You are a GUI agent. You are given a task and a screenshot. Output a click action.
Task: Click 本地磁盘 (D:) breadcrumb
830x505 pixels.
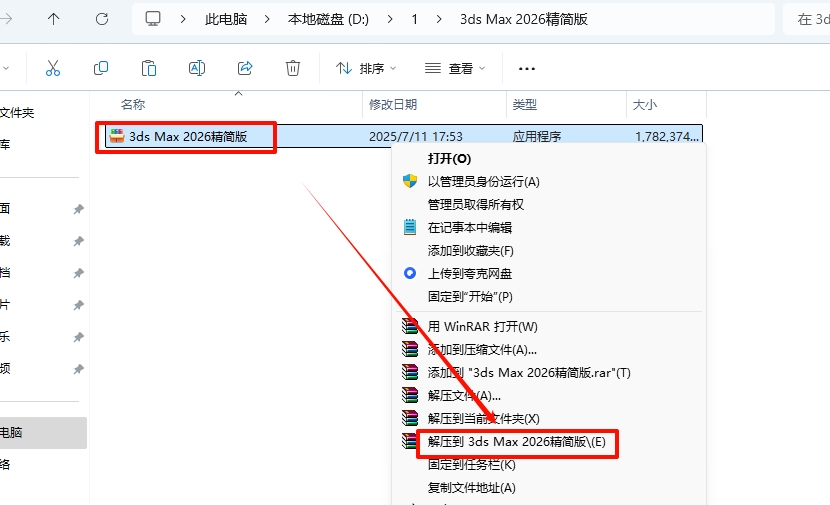click(328, 20)
